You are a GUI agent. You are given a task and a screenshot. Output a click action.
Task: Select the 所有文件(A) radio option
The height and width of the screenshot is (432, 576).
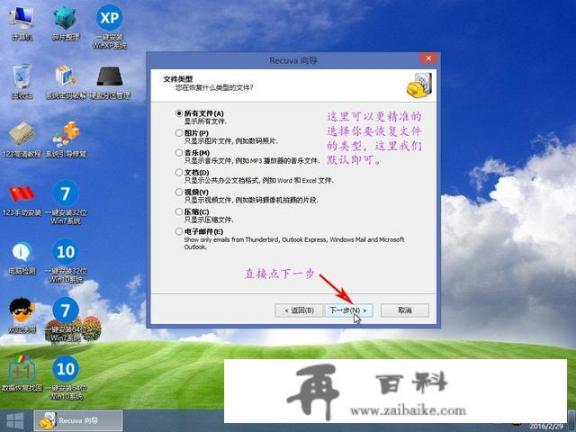click(179, 114)
